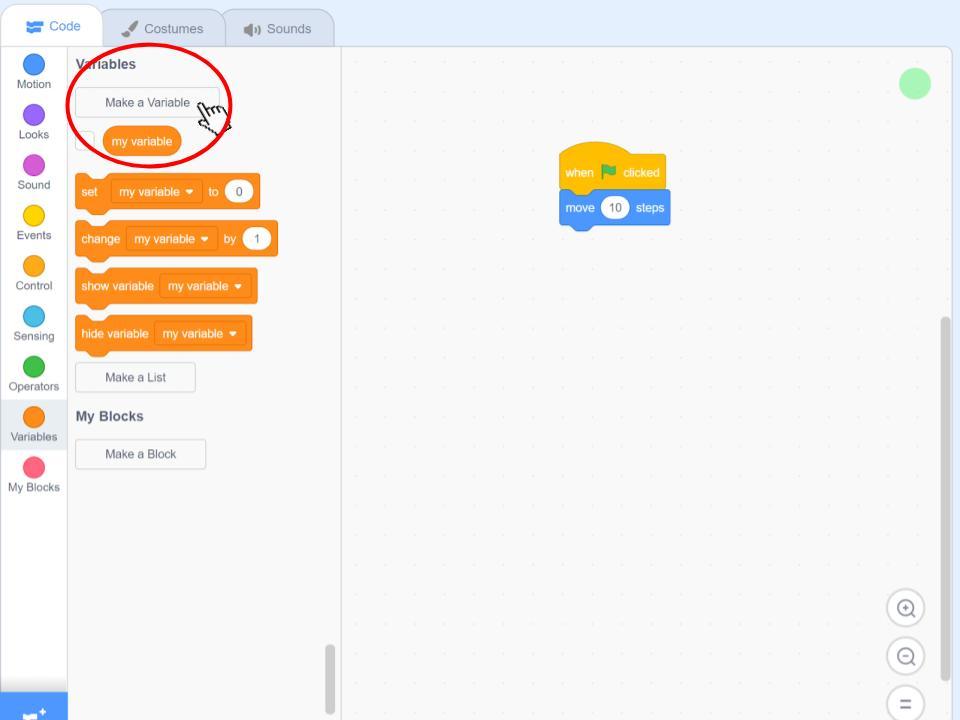Click the value field in change block
The height and width of the screenshot is (720, 960).
[257, 239]
